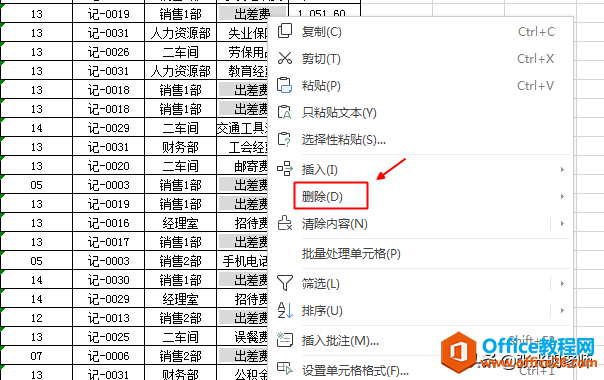
Task: Open the 排序(U) submenu arrow
Action: (562, 311)
